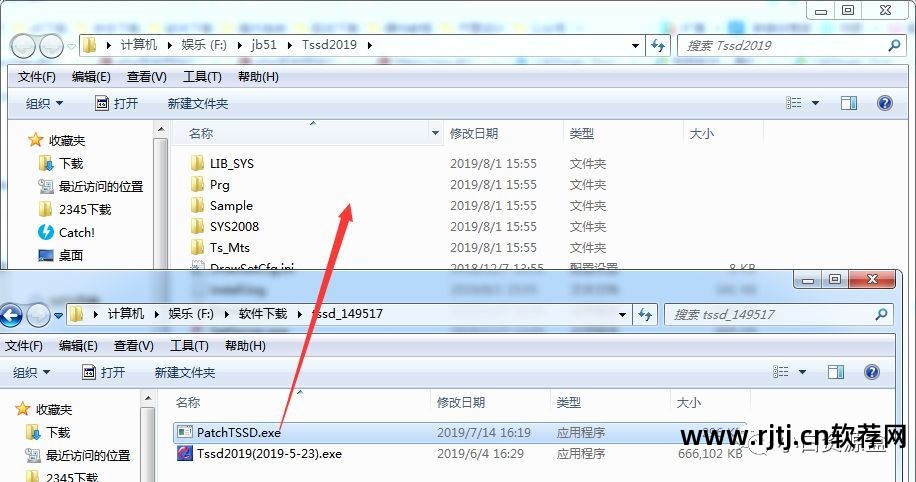Open 下载 in tssd_149517 window sidebar
916x482 pixels.
coord(48,432)
